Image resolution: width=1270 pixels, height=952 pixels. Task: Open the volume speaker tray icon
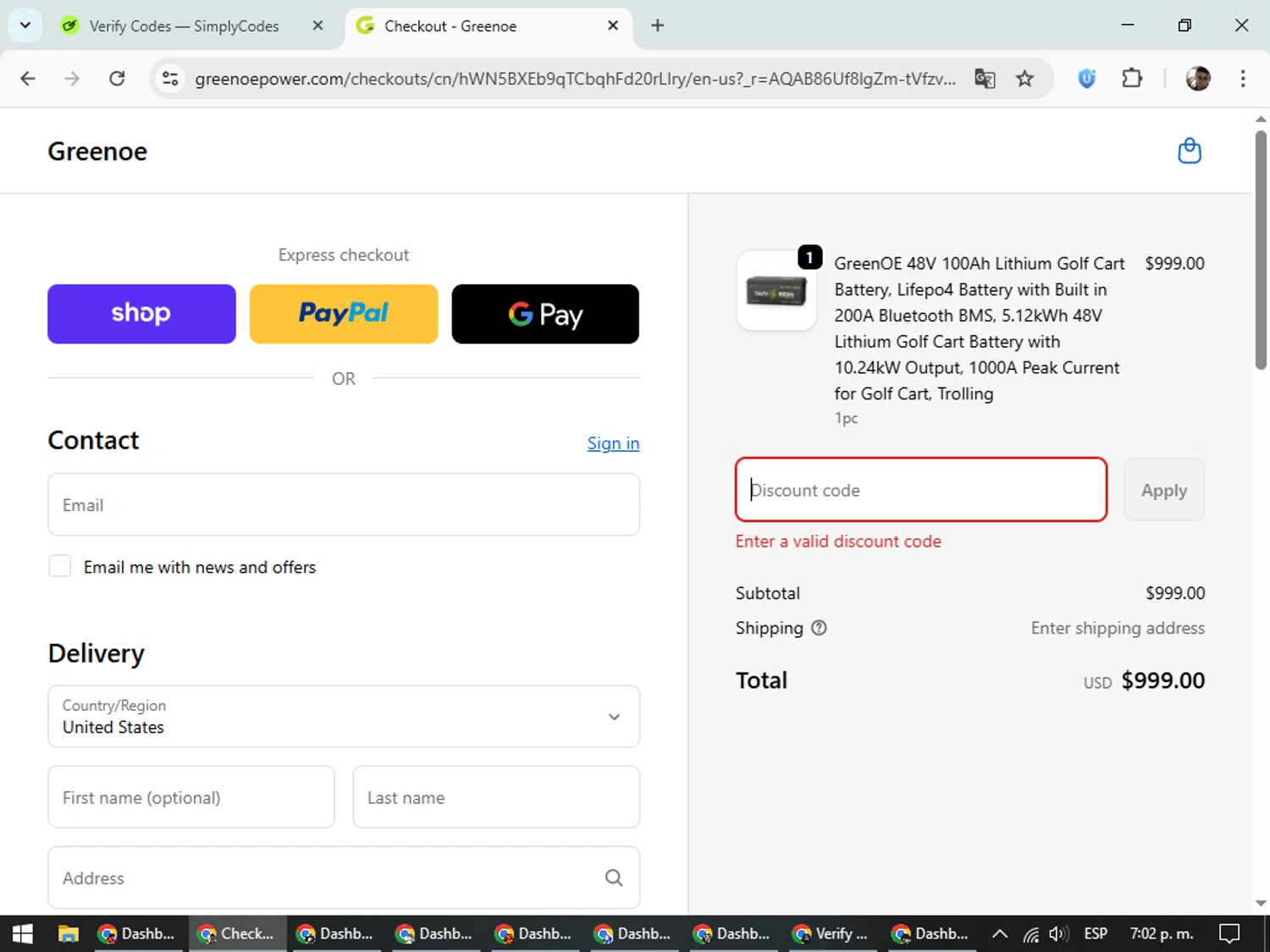click(x=1058, y=933)
